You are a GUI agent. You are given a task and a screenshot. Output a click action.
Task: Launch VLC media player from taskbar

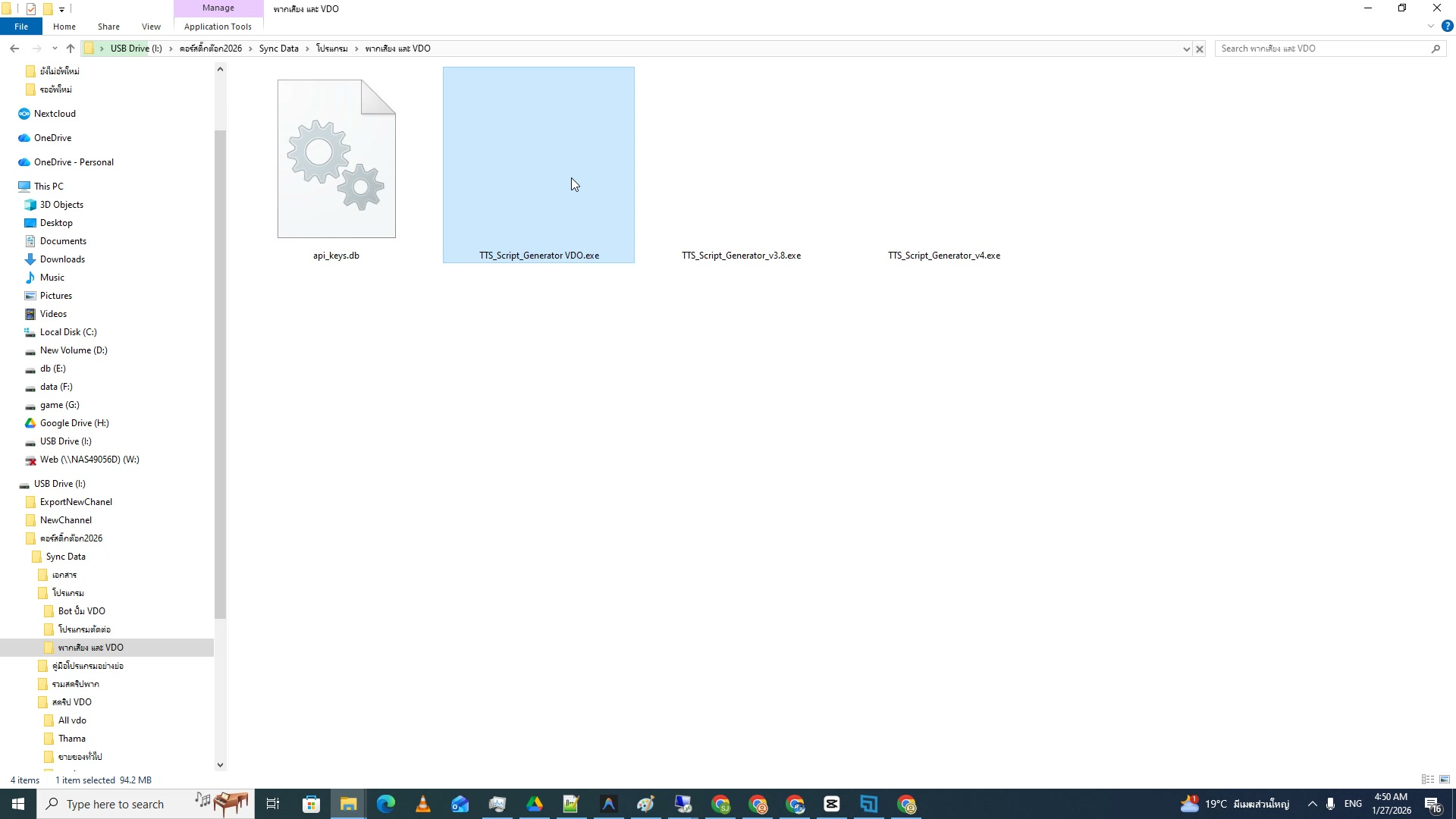[422, 804]
